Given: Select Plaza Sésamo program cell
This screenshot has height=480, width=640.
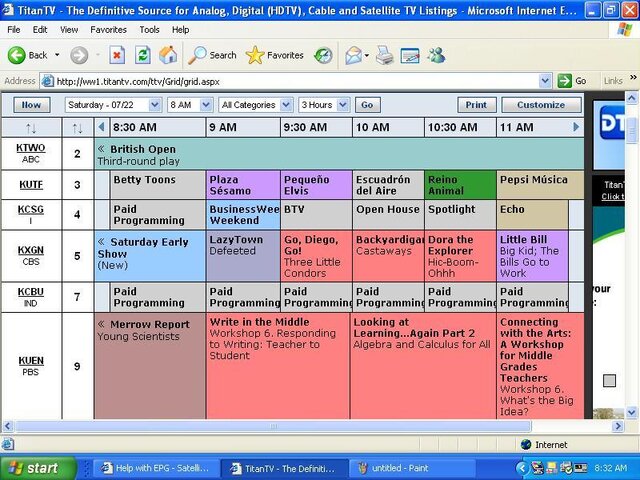Looking at the screenshot, I should [243, 185].
